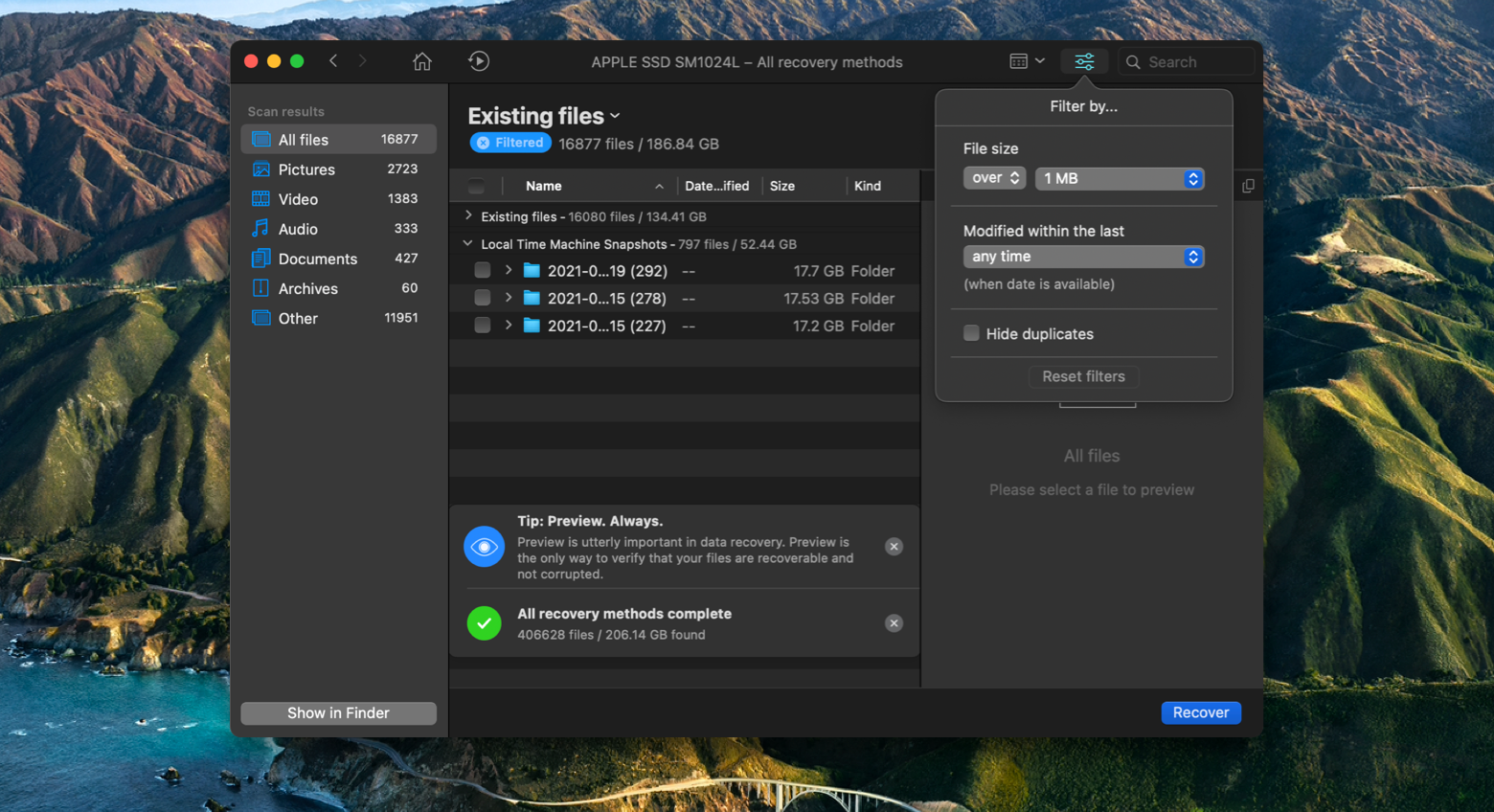Screen dimensions: 1494x812
Task: Dismiss the recovery methods complete notice
Action: point(894,623)
